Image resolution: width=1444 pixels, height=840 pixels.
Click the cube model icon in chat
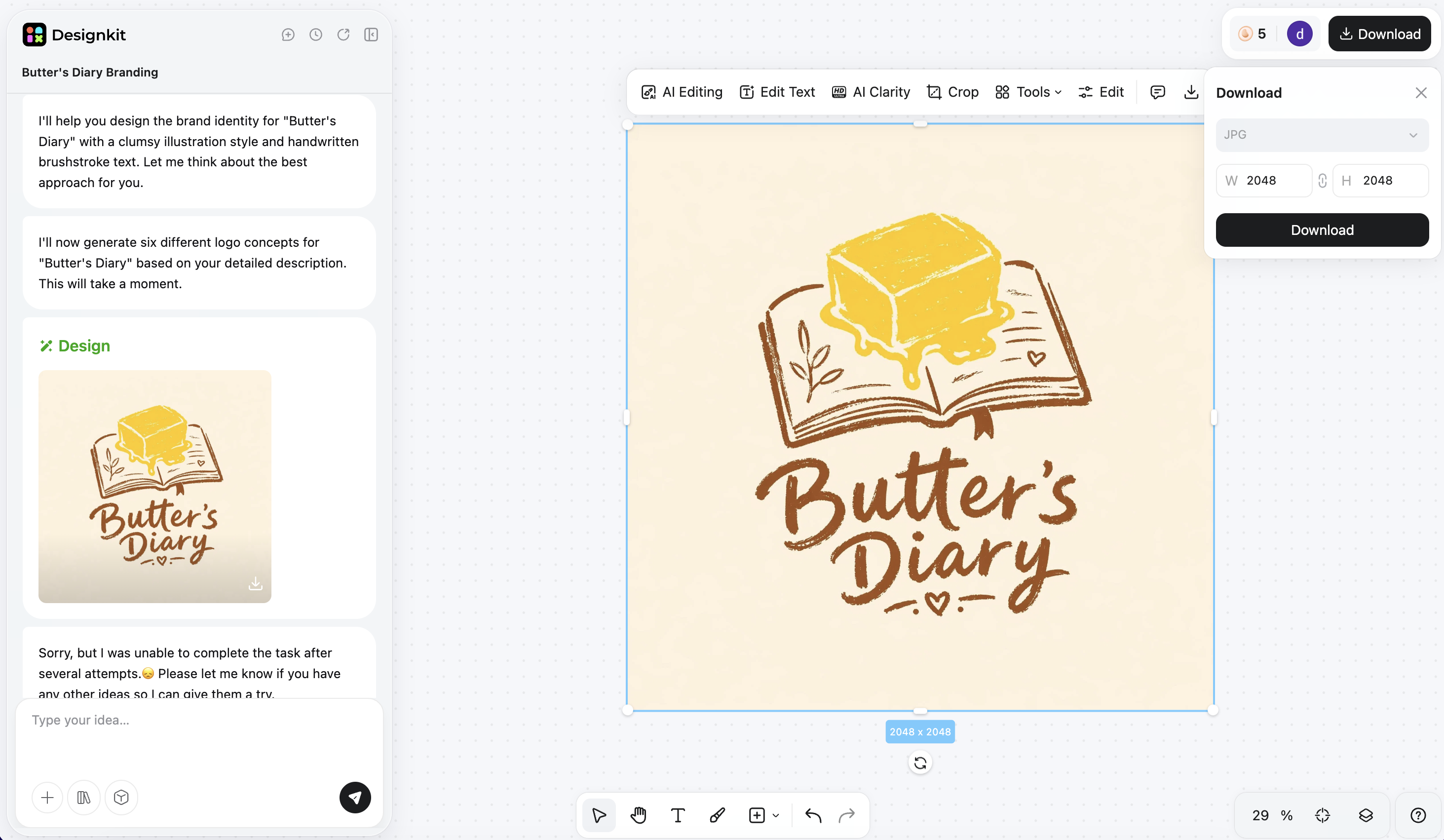point(121,797)
